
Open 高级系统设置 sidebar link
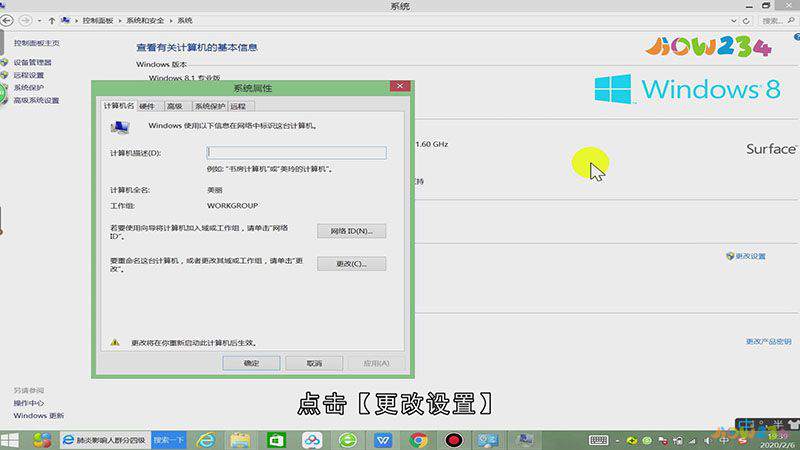pos(36,101)
